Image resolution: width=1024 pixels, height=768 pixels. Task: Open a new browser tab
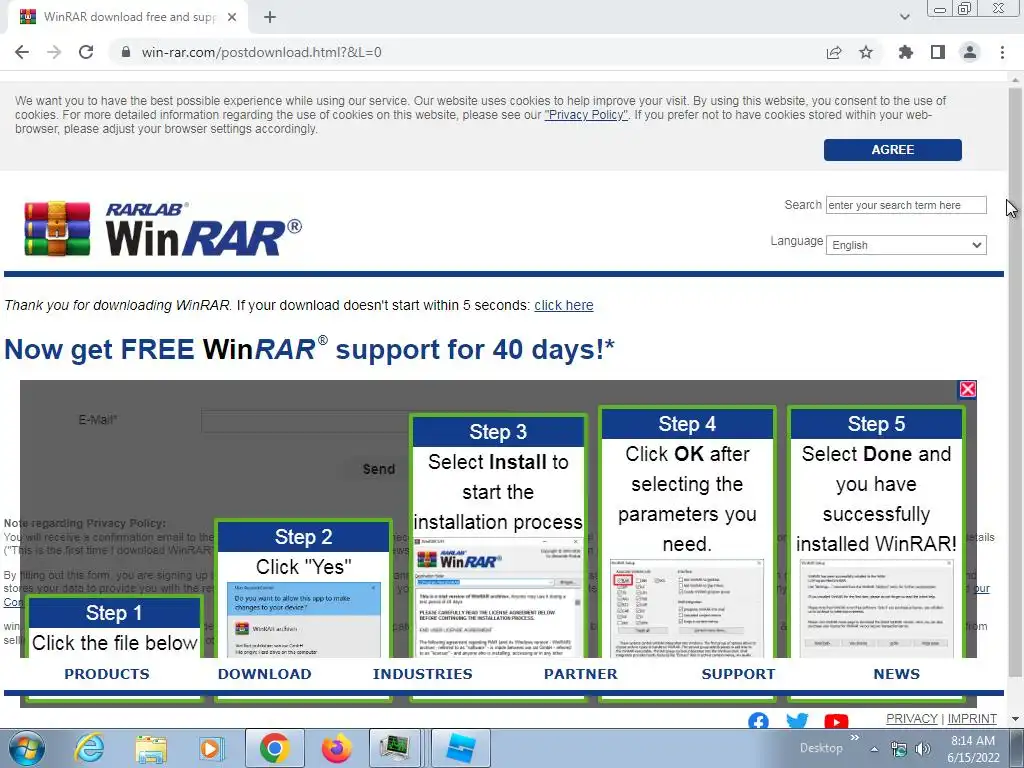[270, 17]
